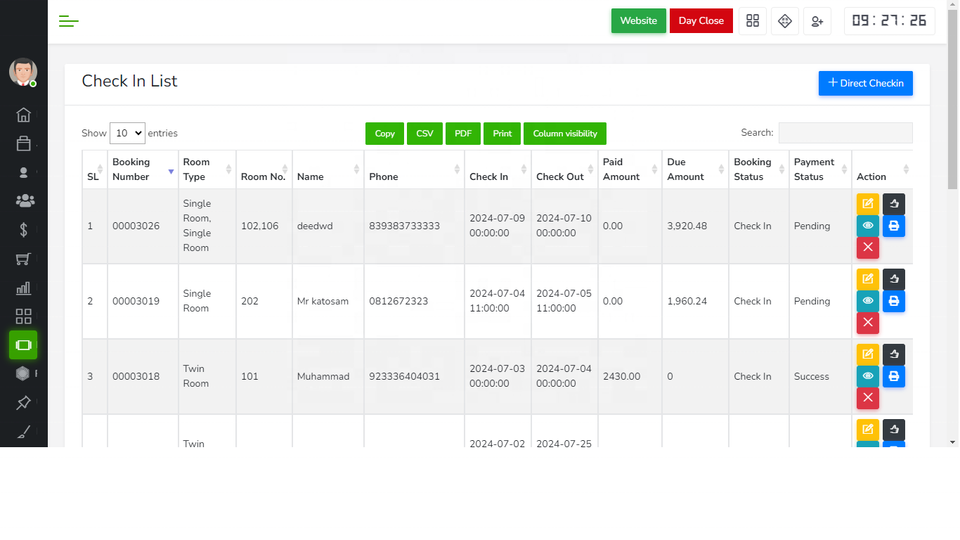Click the Direct Checkin button
Viewport: 960px width, 540px height.
point(865,83)
